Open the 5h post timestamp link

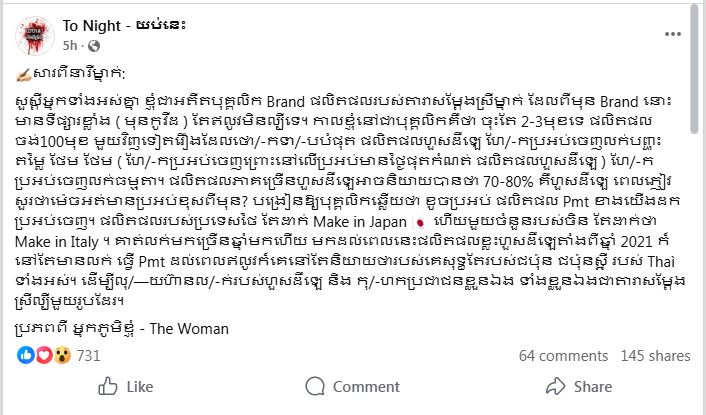click(69, 46)
